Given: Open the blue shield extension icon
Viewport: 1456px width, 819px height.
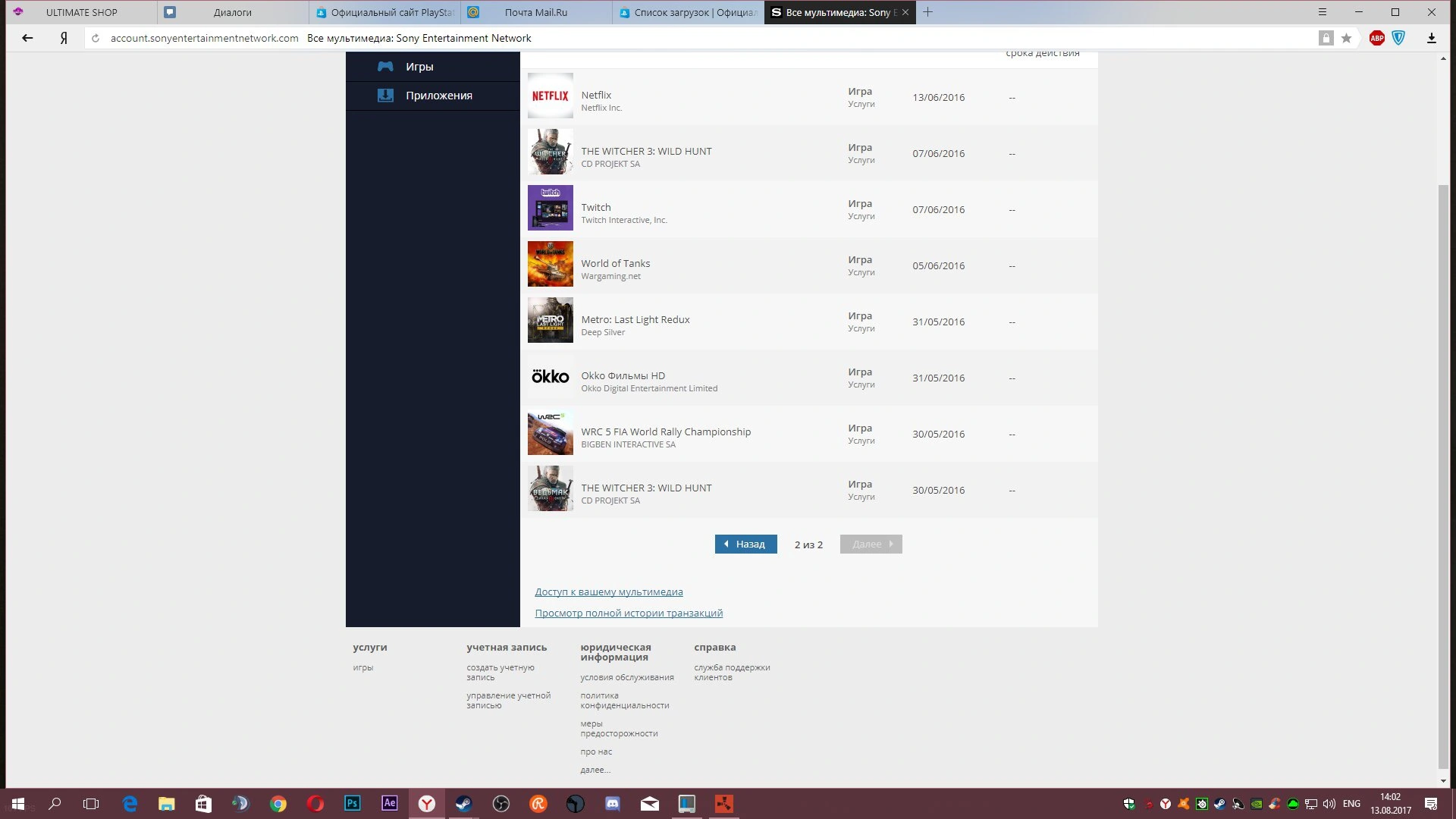Looking at the screenshot, I should (x=1399, y=38).
